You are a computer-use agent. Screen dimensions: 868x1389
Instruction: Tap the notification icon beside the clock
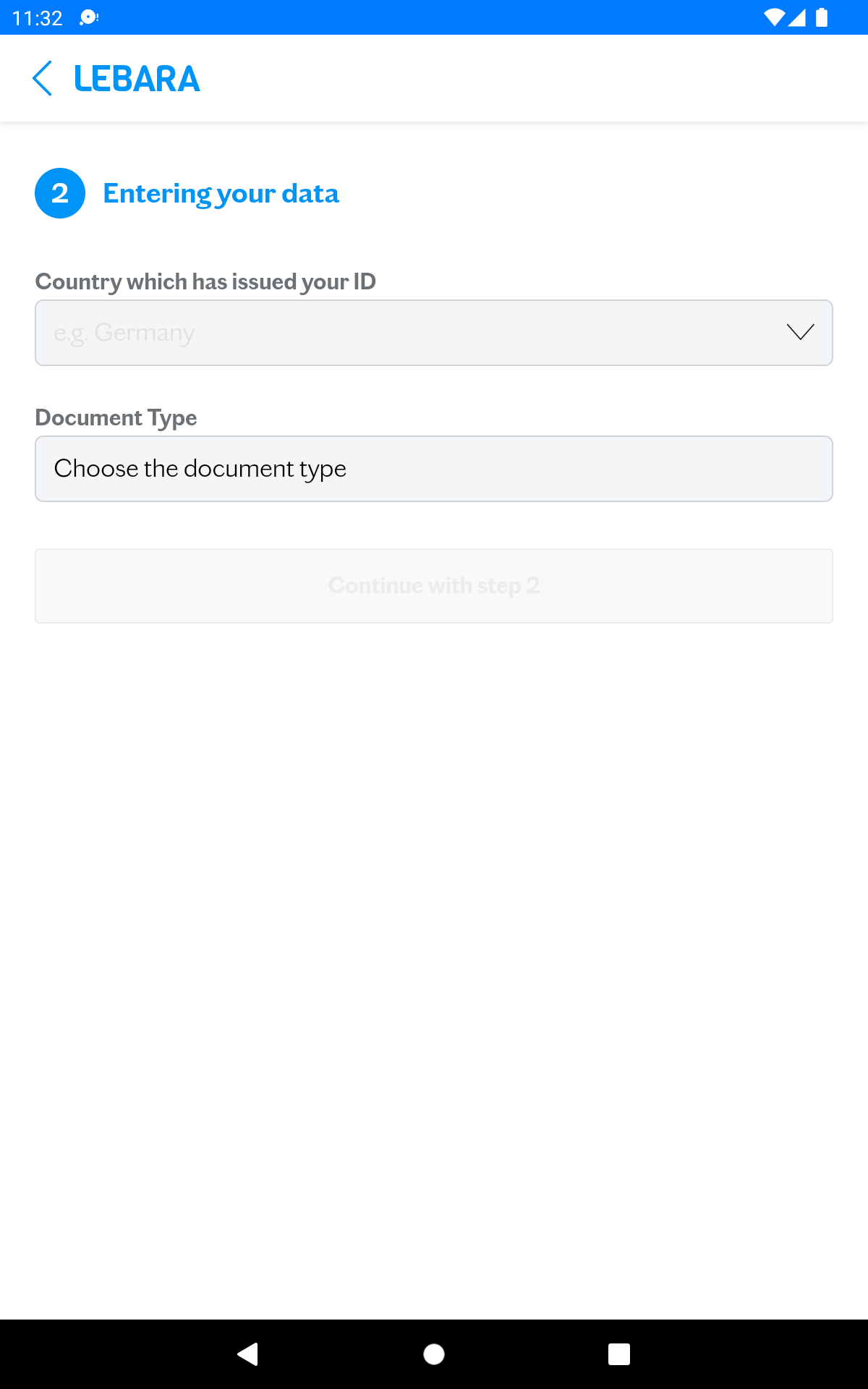(89, 17)
